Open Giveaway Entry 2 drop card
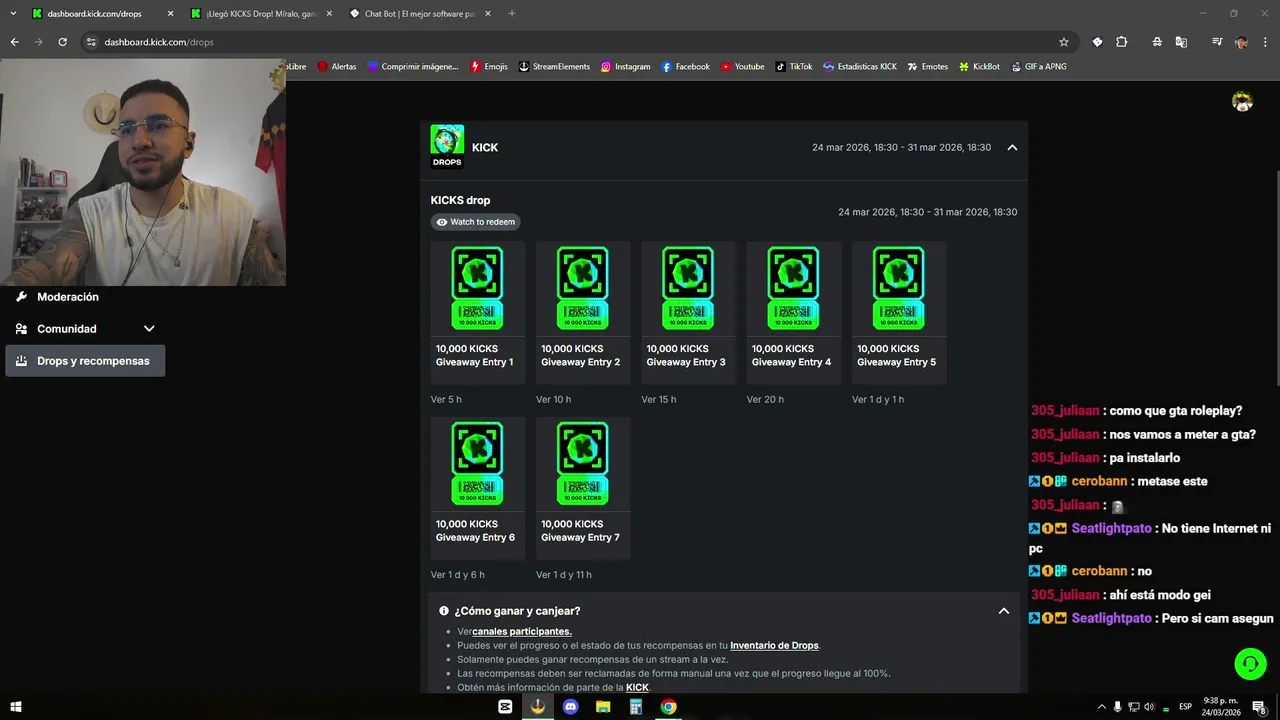 (583, 313)
